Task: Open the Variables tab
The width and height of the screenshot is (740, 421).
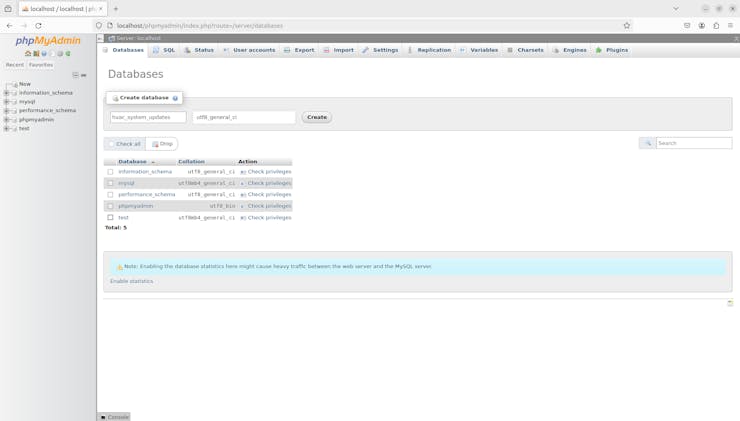Action: [479, 50]
